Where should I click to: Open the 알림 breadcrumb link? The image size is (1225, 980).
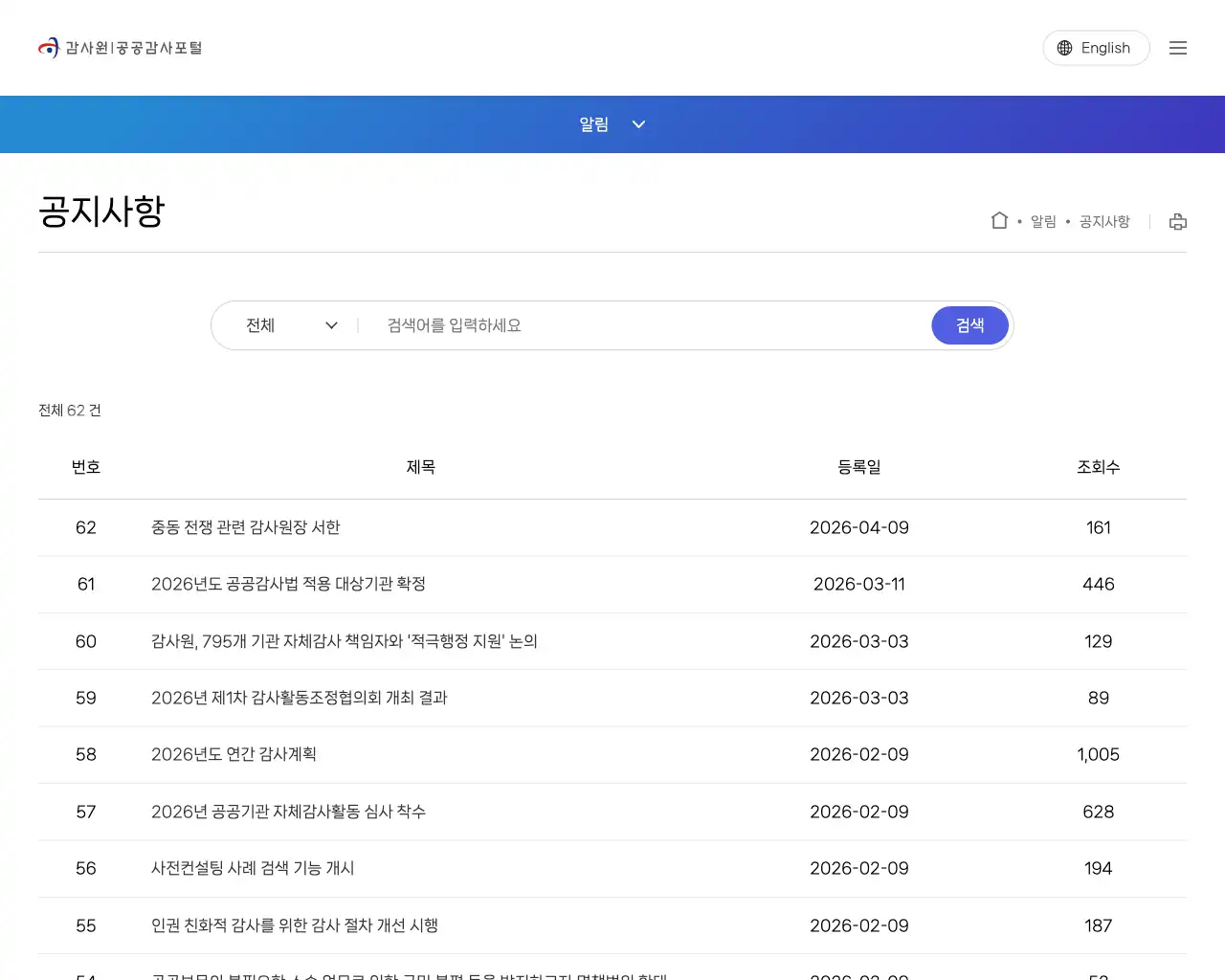(1043, 221)
